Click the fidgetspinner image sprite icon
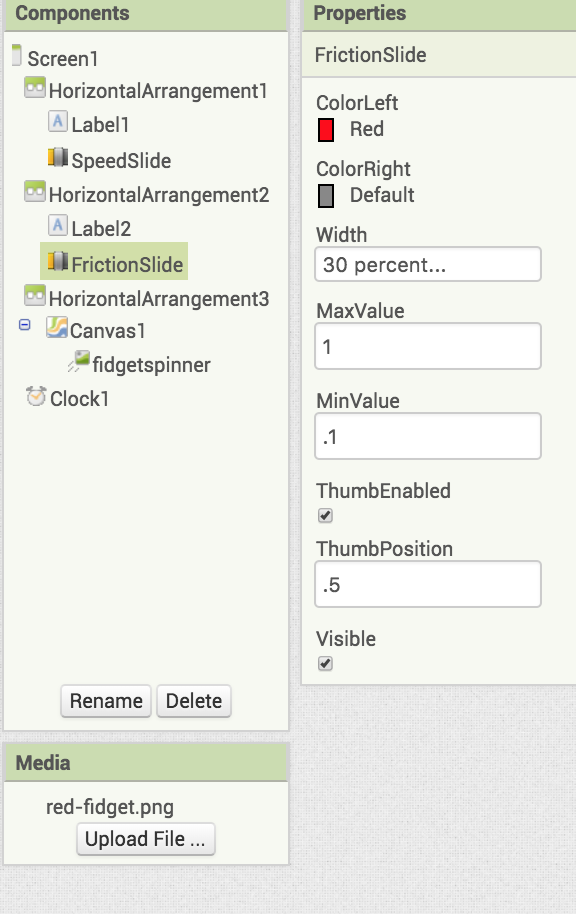 tap(79, 361)
